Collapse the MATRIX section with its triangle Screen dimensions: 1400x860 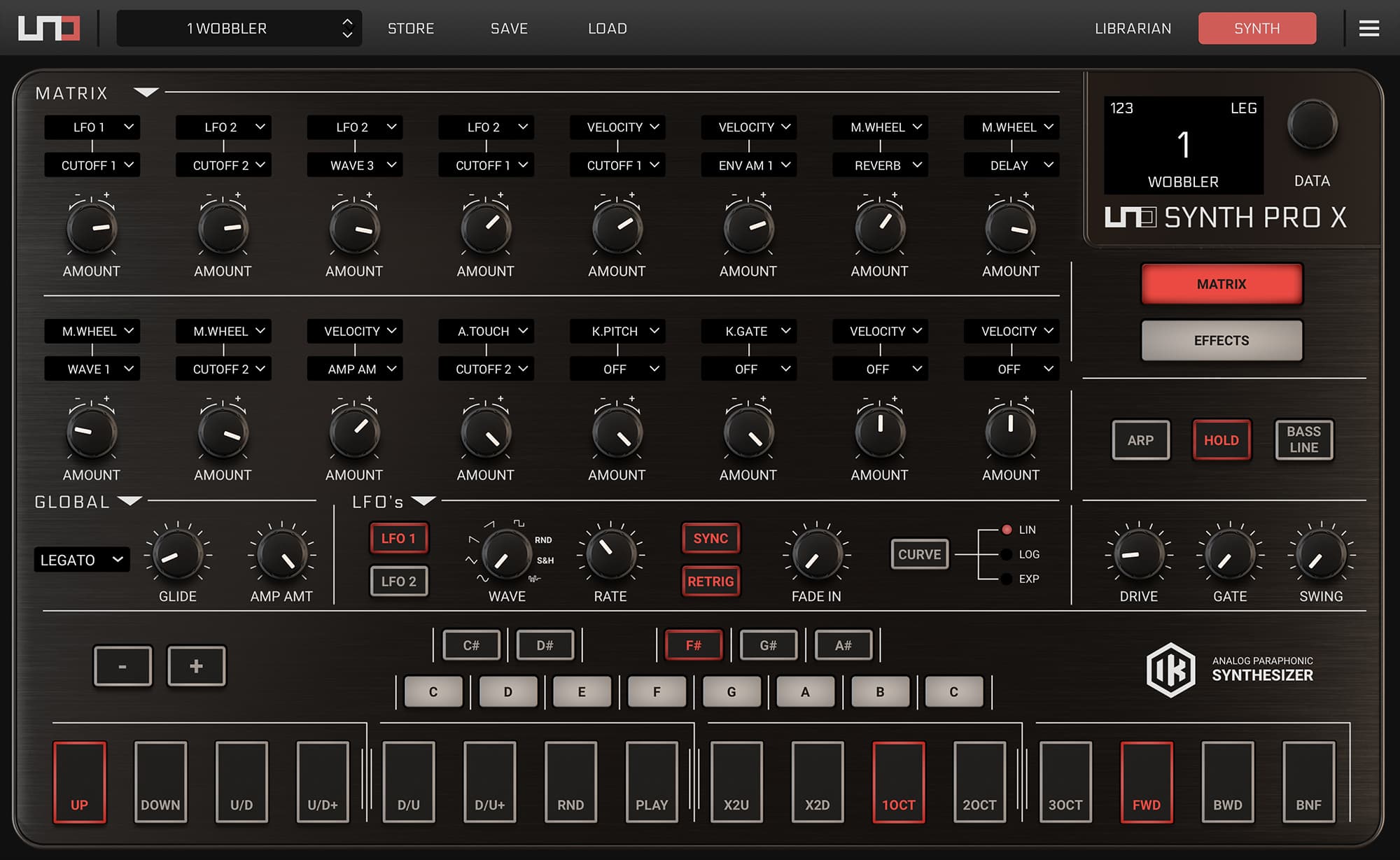coord(146,91)
